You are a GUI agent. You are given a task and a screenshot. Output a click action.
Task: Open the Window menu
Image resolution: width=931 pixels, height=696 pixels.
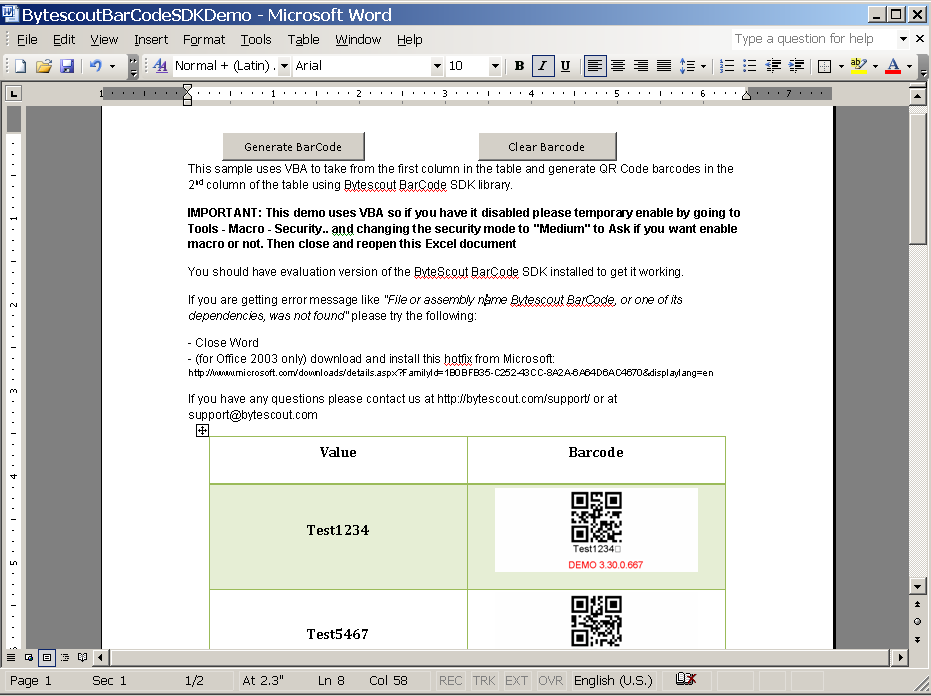pos(358,40)
